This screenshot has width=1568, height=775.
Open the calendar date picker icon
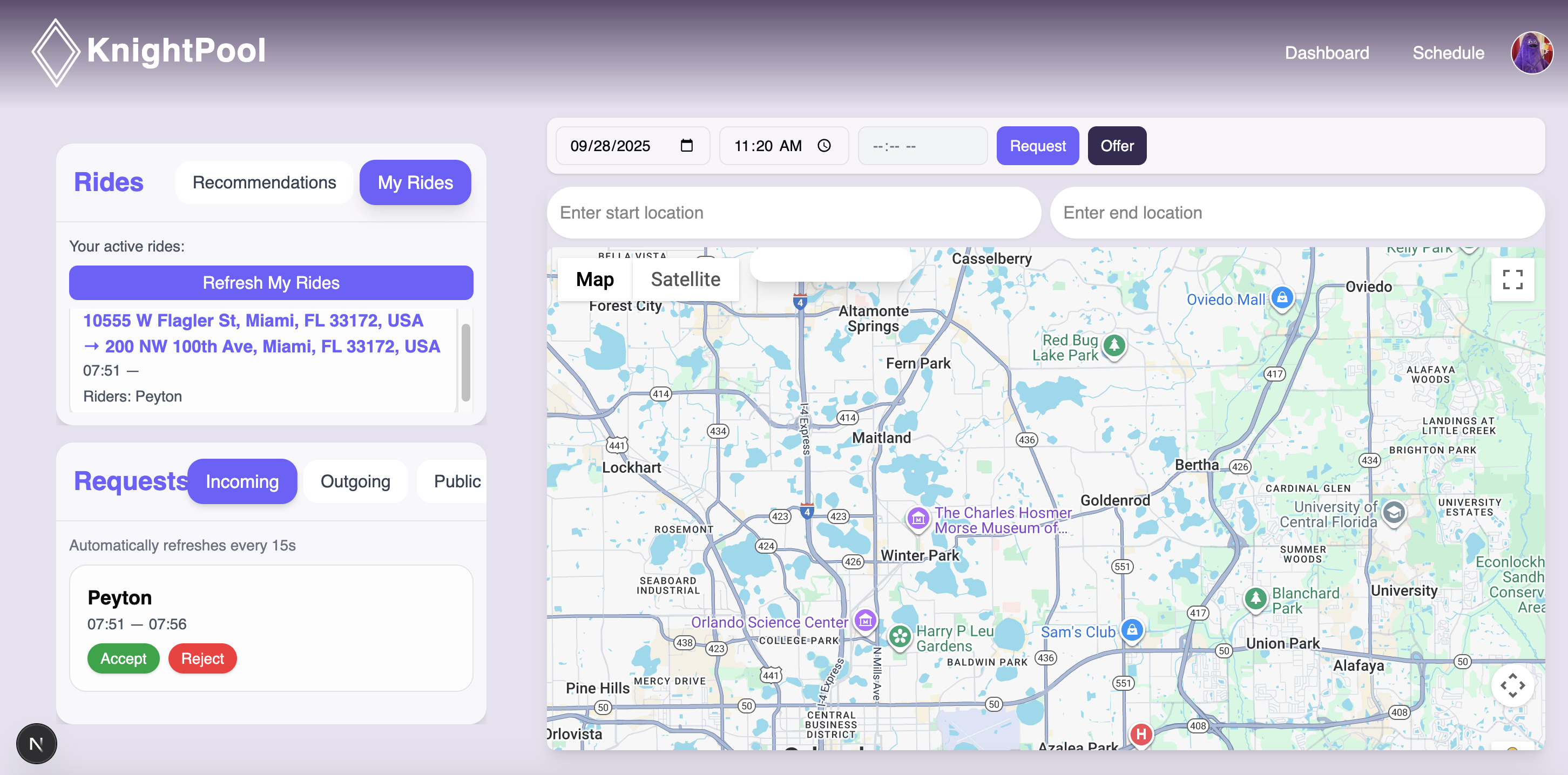687,146
